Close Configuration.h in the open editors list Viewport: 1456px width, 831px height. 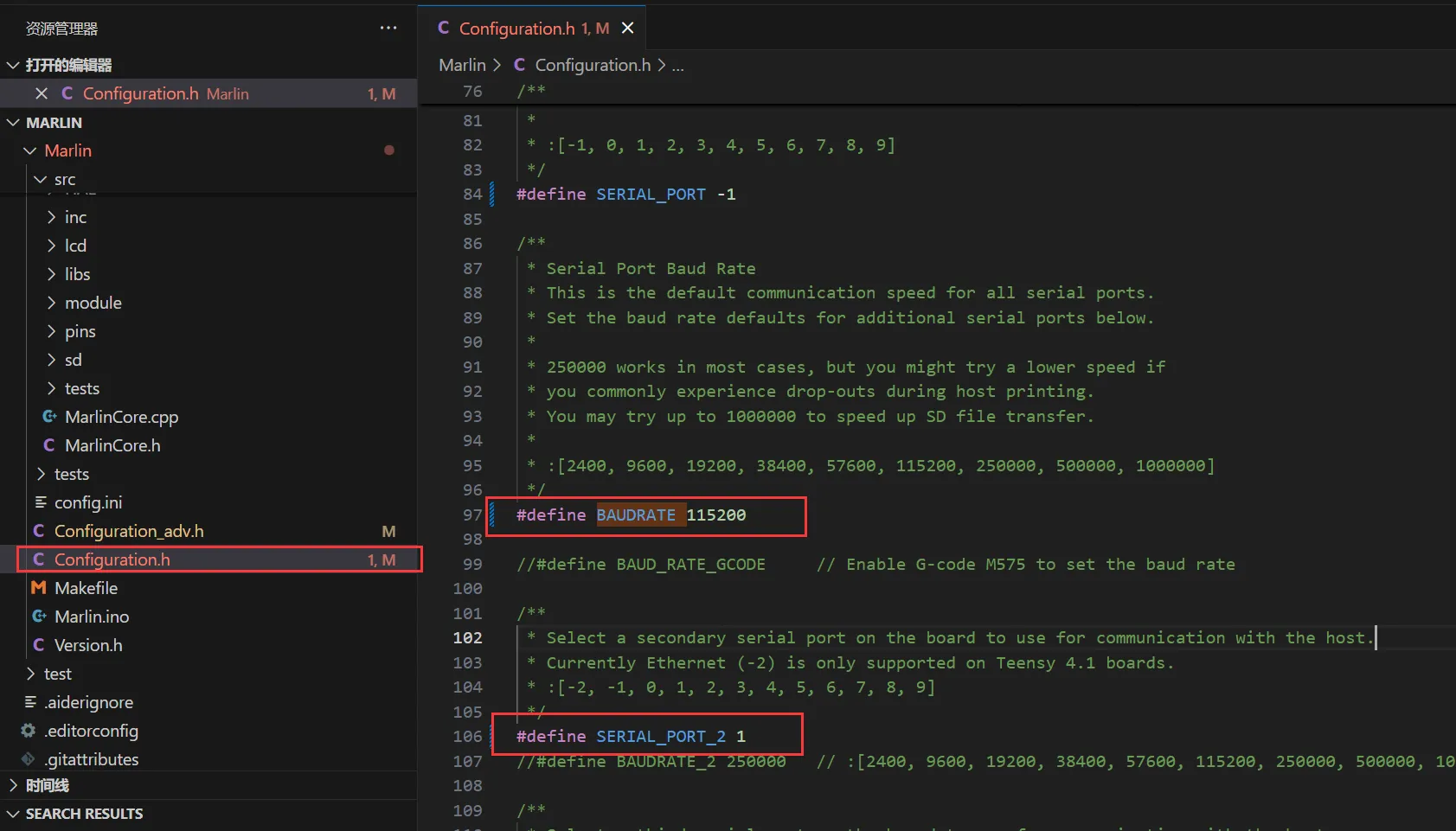coord(42,93)
